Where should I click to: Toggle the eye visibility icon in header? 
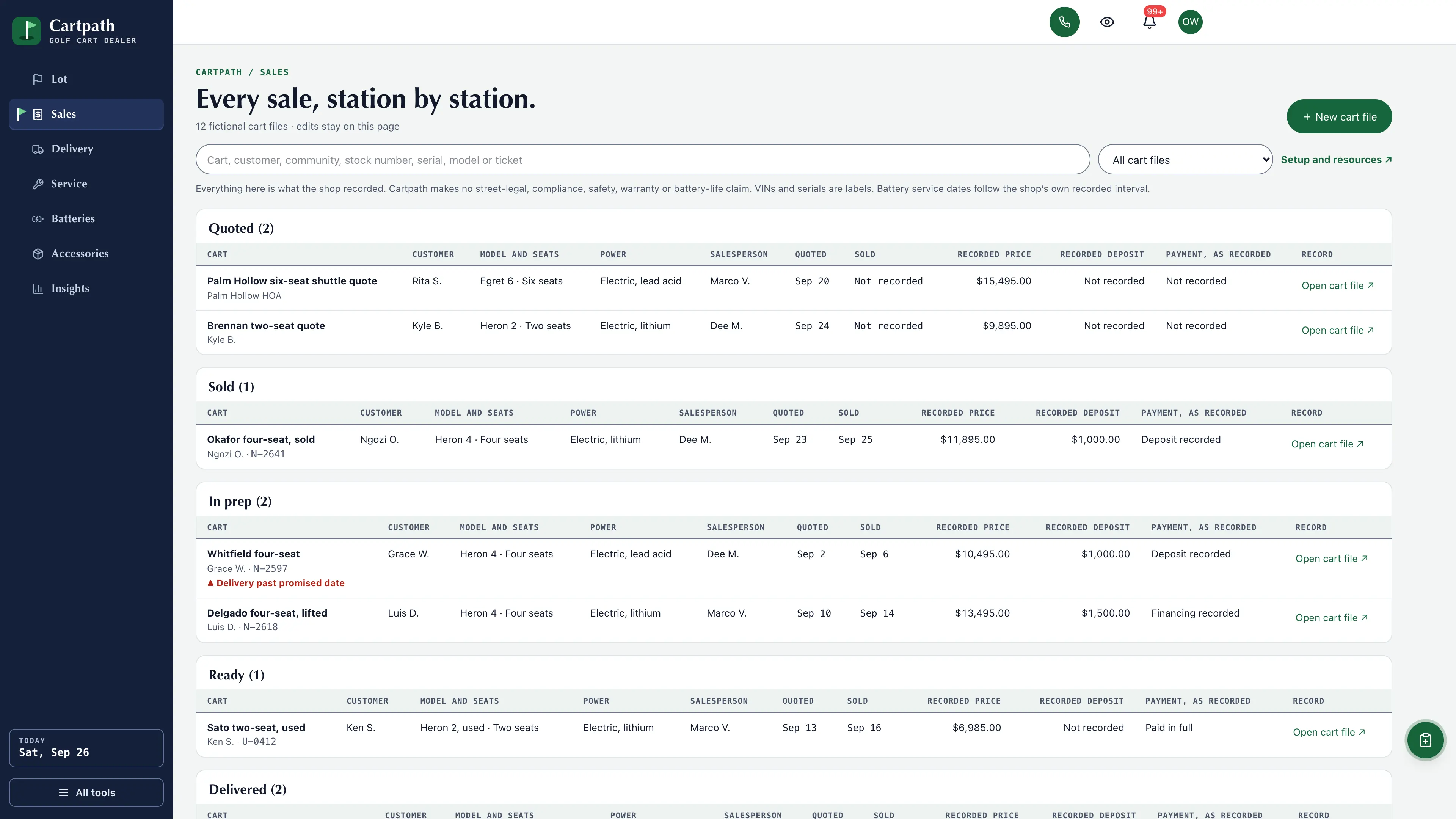[x=1107, y=22]
